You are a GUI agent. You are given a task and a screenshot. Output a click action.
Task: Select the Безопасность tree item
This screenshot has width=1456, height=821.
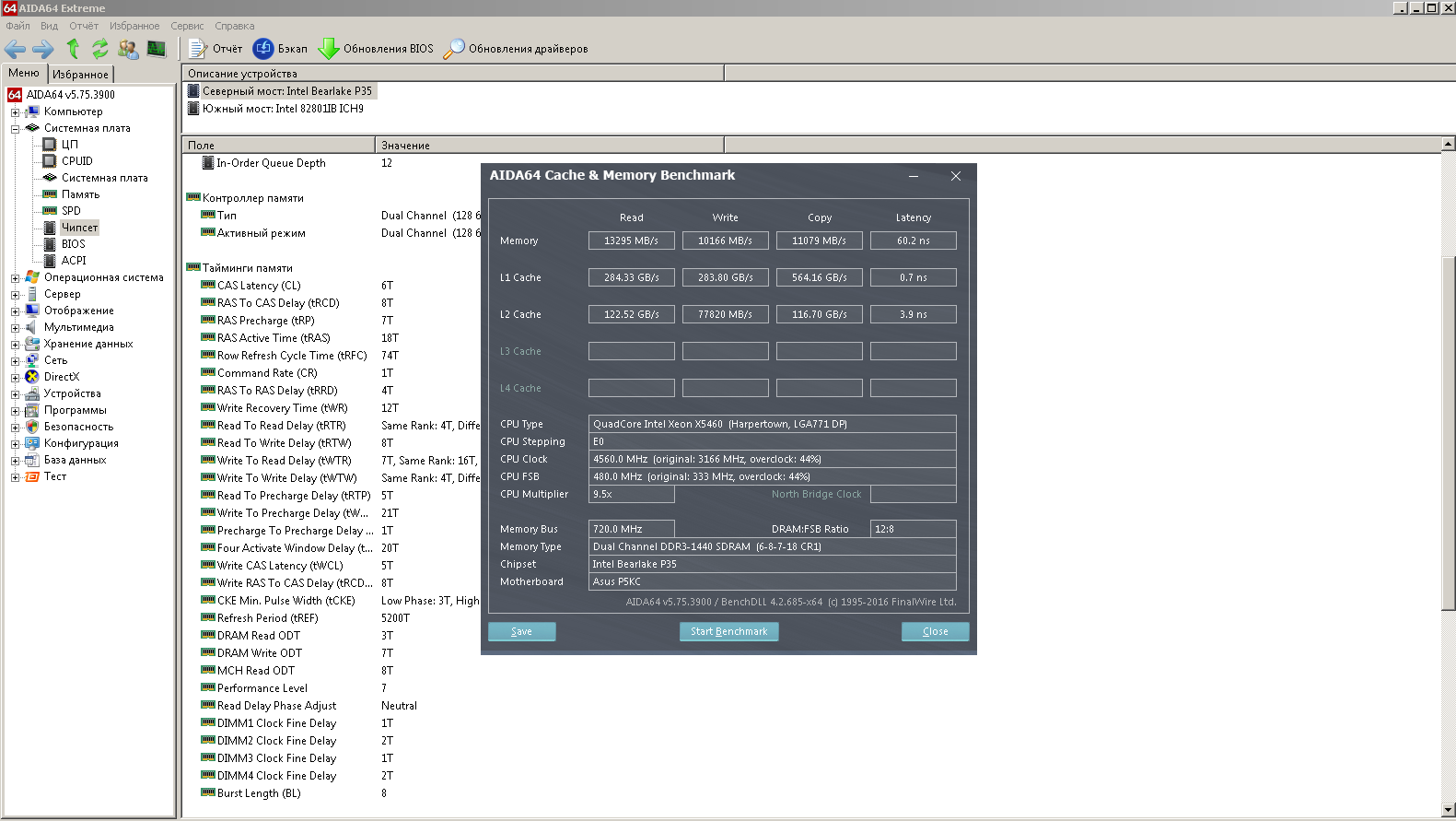click(78, 427)
